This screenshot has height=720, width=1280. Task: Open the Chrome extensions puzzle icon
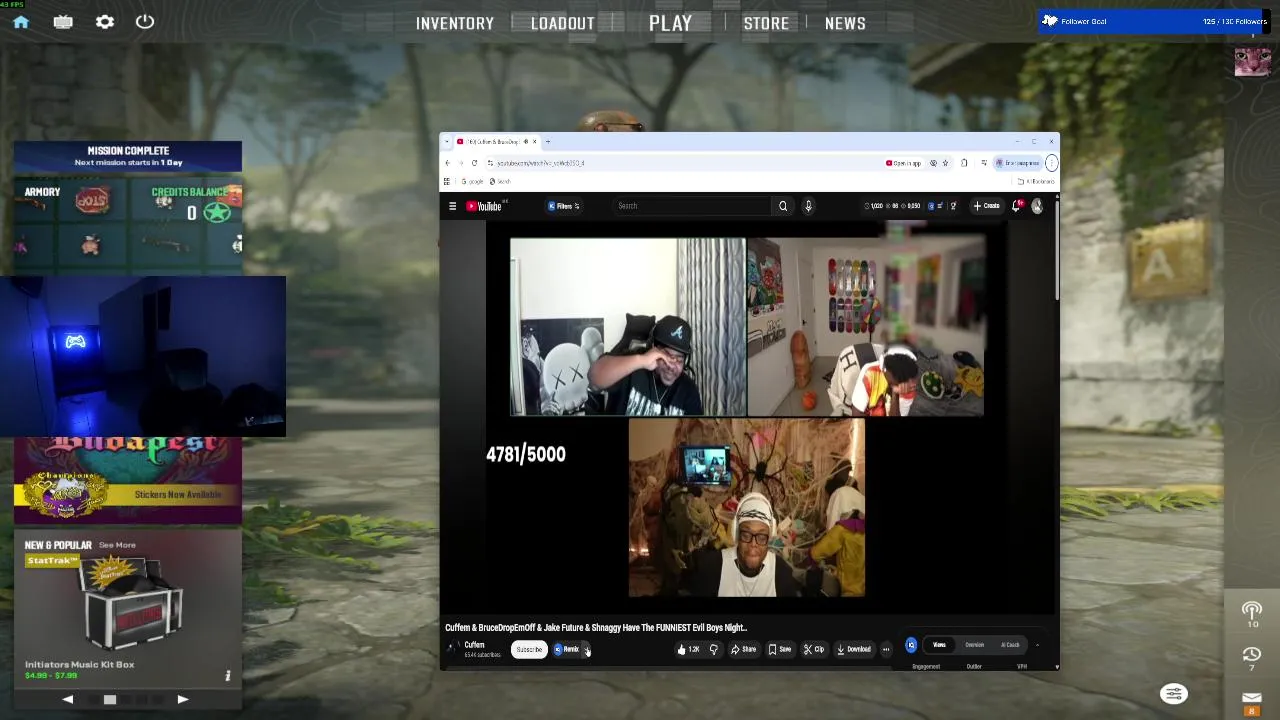click(x=964, y=163)
